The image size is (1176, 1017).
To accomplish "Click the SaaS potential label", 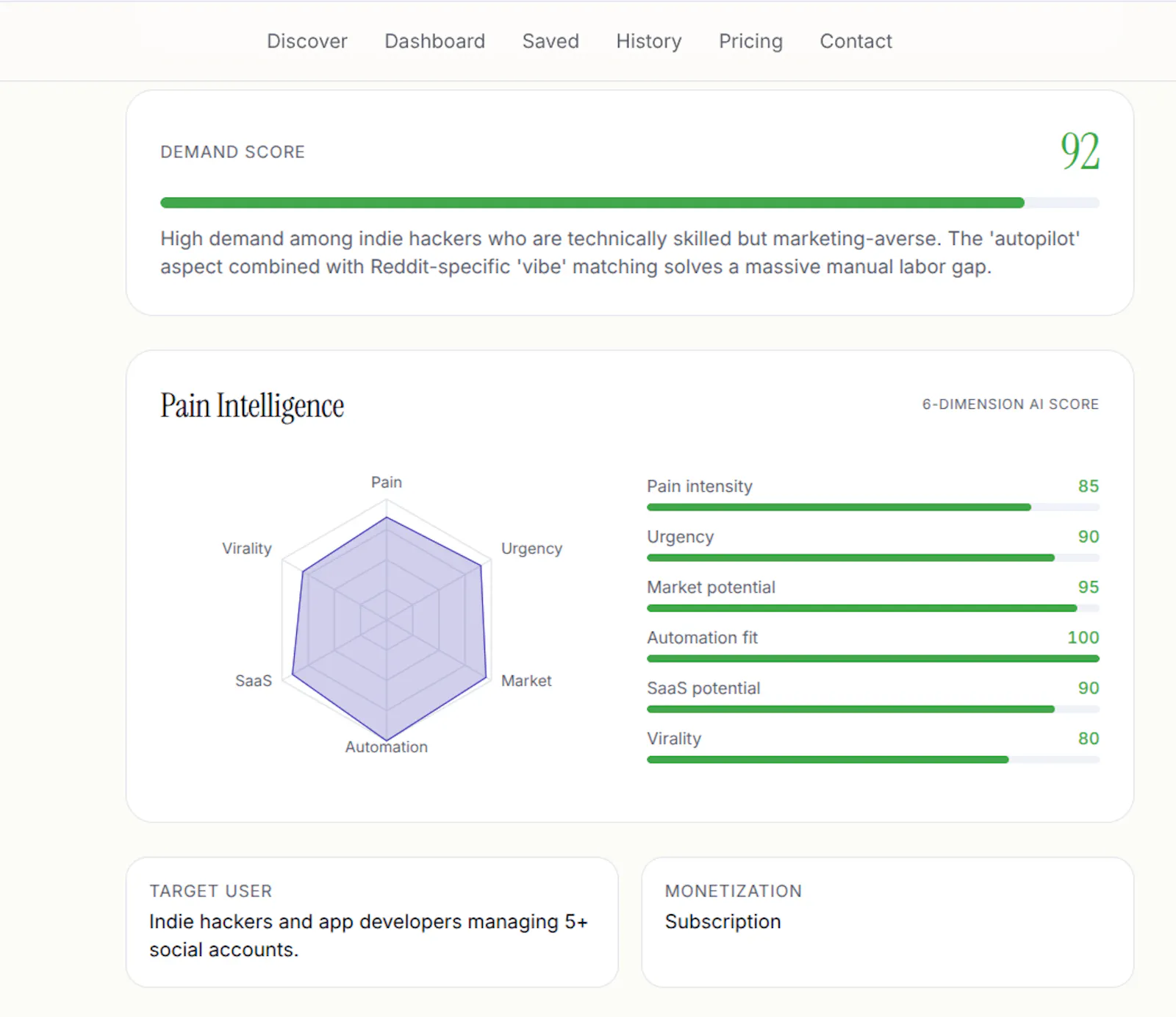I will click(x=703, y=688).
